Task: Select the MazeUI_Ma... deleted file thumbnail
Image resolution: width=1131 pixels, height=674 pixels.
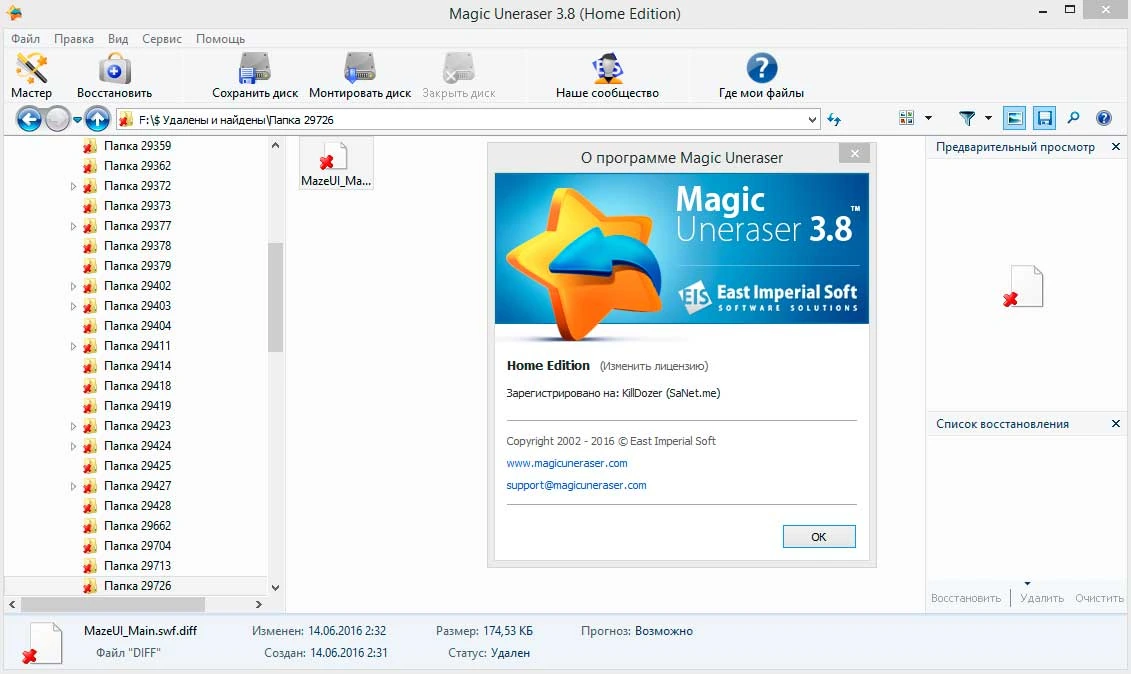Action: (336, 163)
